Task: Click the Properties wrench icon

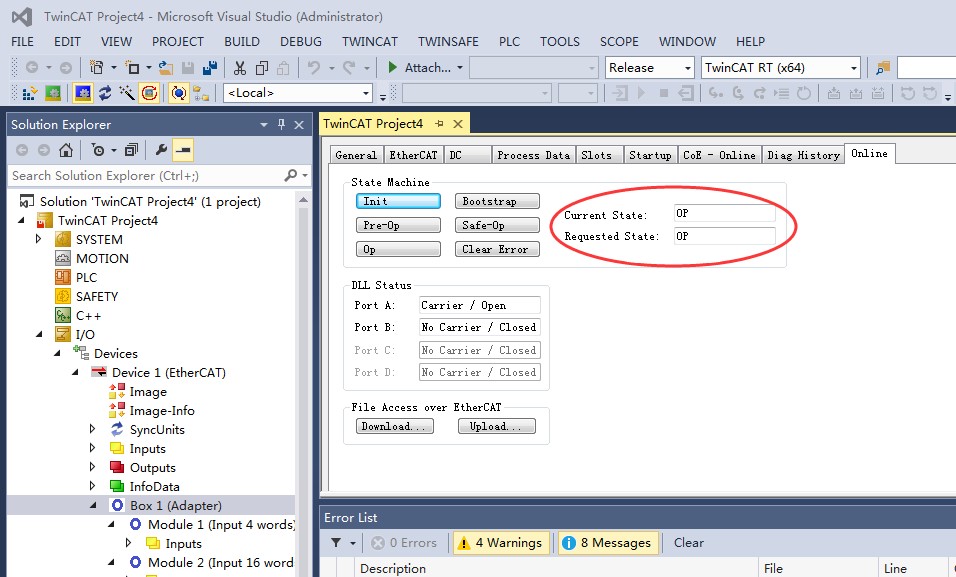Action: [161, 149]
